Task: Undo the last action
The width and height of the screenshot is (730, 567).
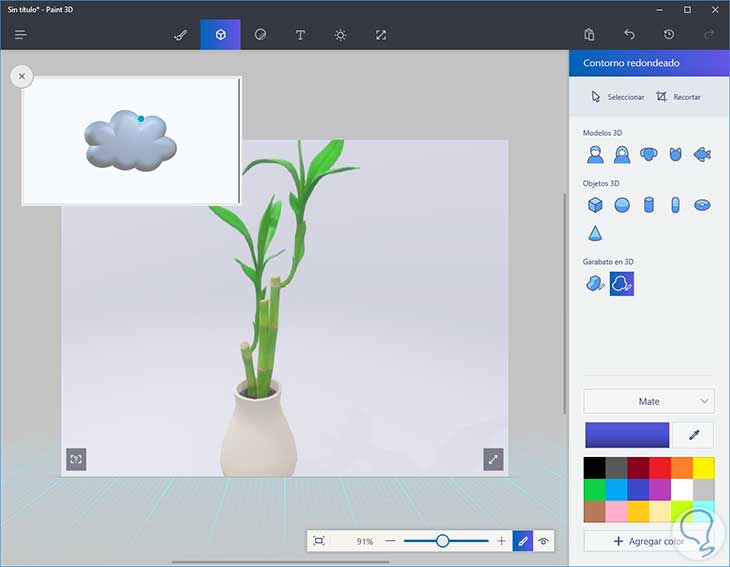Action: [629, 34]
